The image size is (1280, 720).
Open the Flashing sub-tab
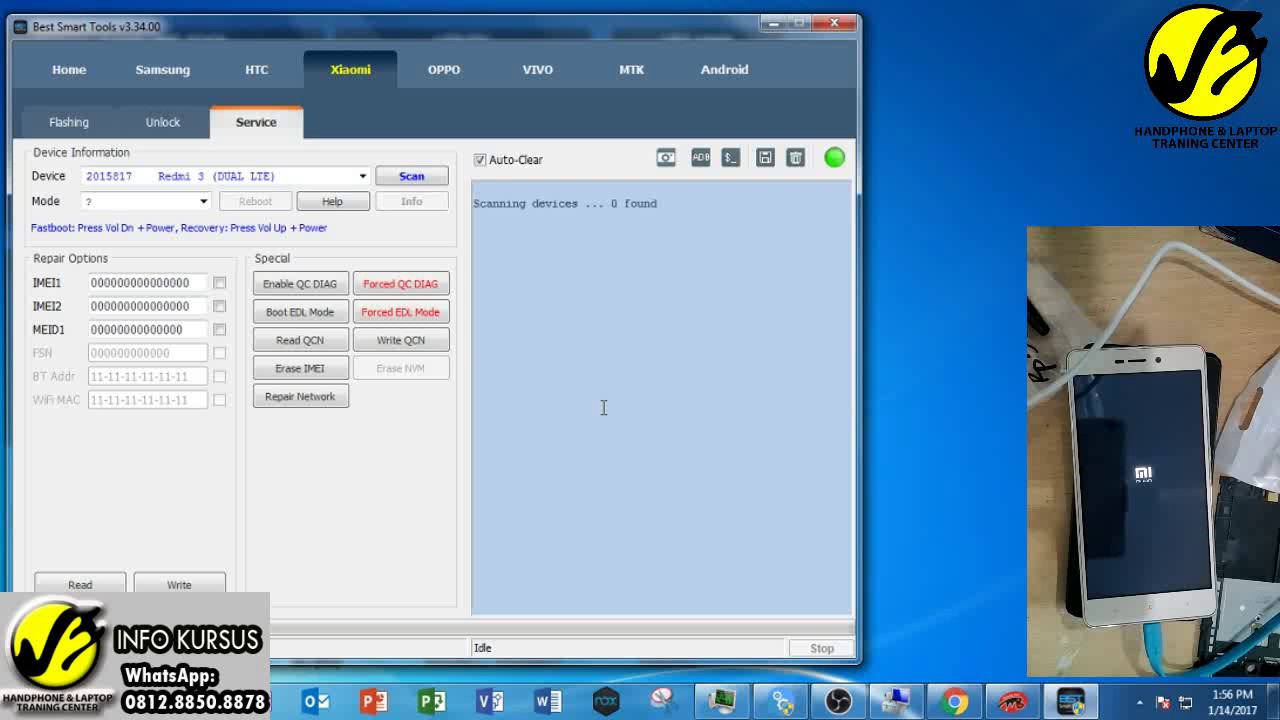(x=69, y=122)
